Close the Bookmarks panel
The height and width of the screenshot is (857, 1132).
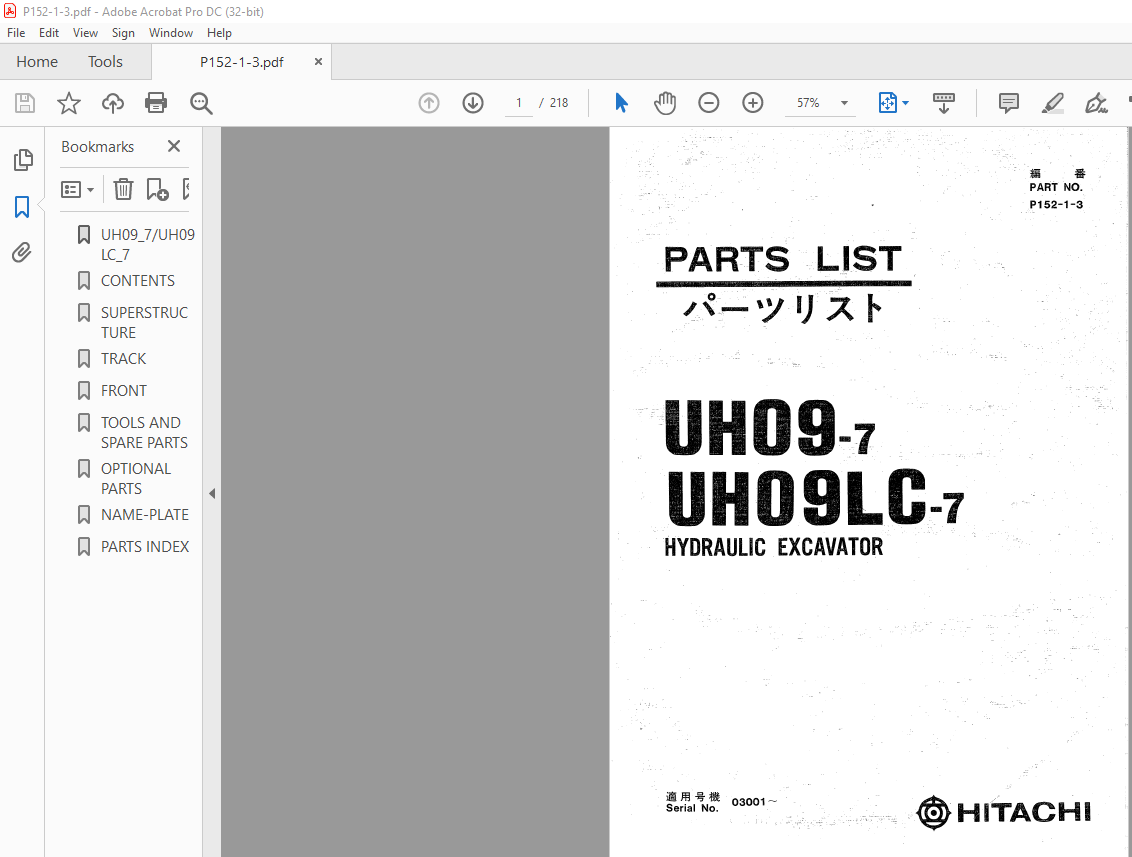click(174, 147)
